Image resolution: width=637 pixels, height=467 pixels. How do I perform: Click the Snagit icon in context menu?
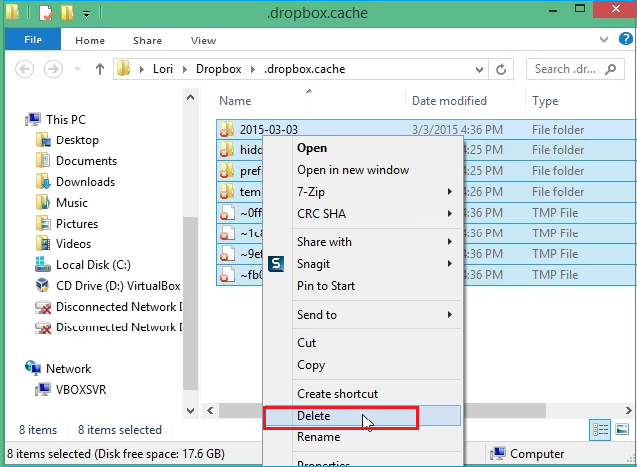coord(277,264)
